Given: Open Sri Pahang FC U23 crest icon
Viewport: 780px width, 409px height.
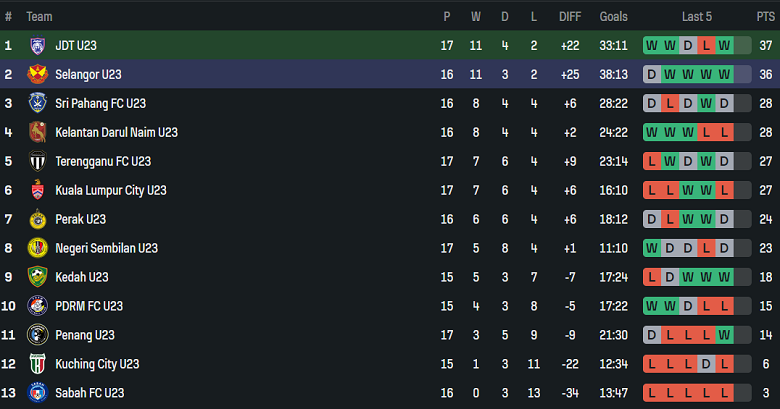Looking at the screenshot, I should tap(38, 103).
